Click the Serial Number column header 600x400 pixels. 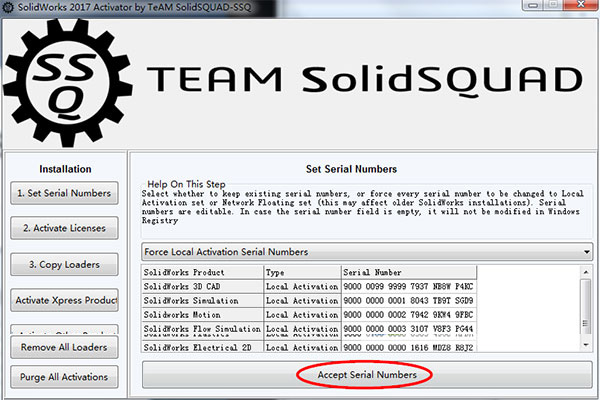point(409,273)
